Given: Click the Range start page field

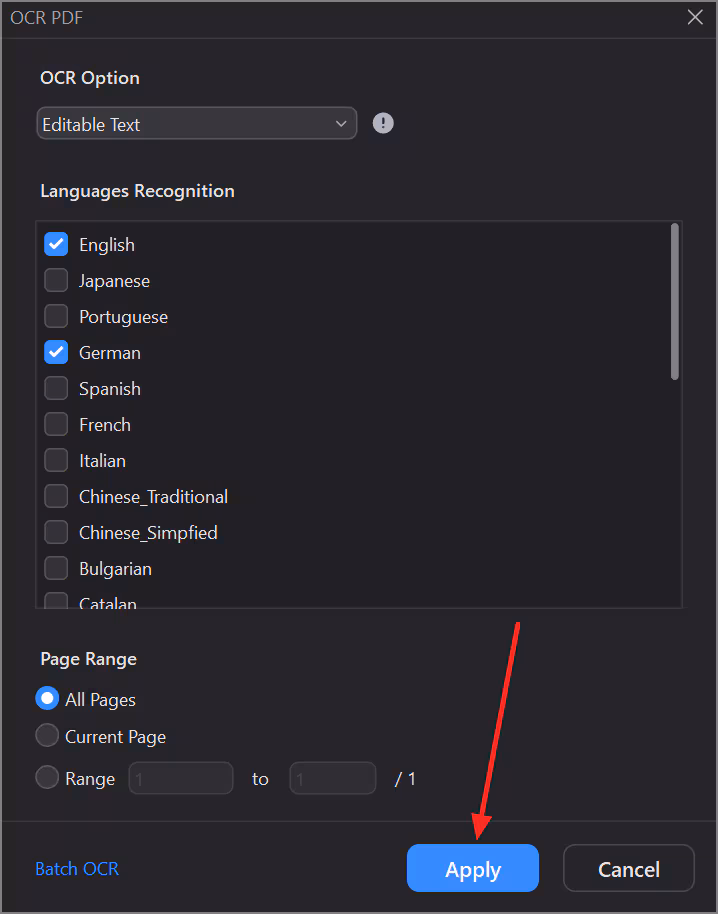Looking at the screenshot, I should tap(181, 778).
